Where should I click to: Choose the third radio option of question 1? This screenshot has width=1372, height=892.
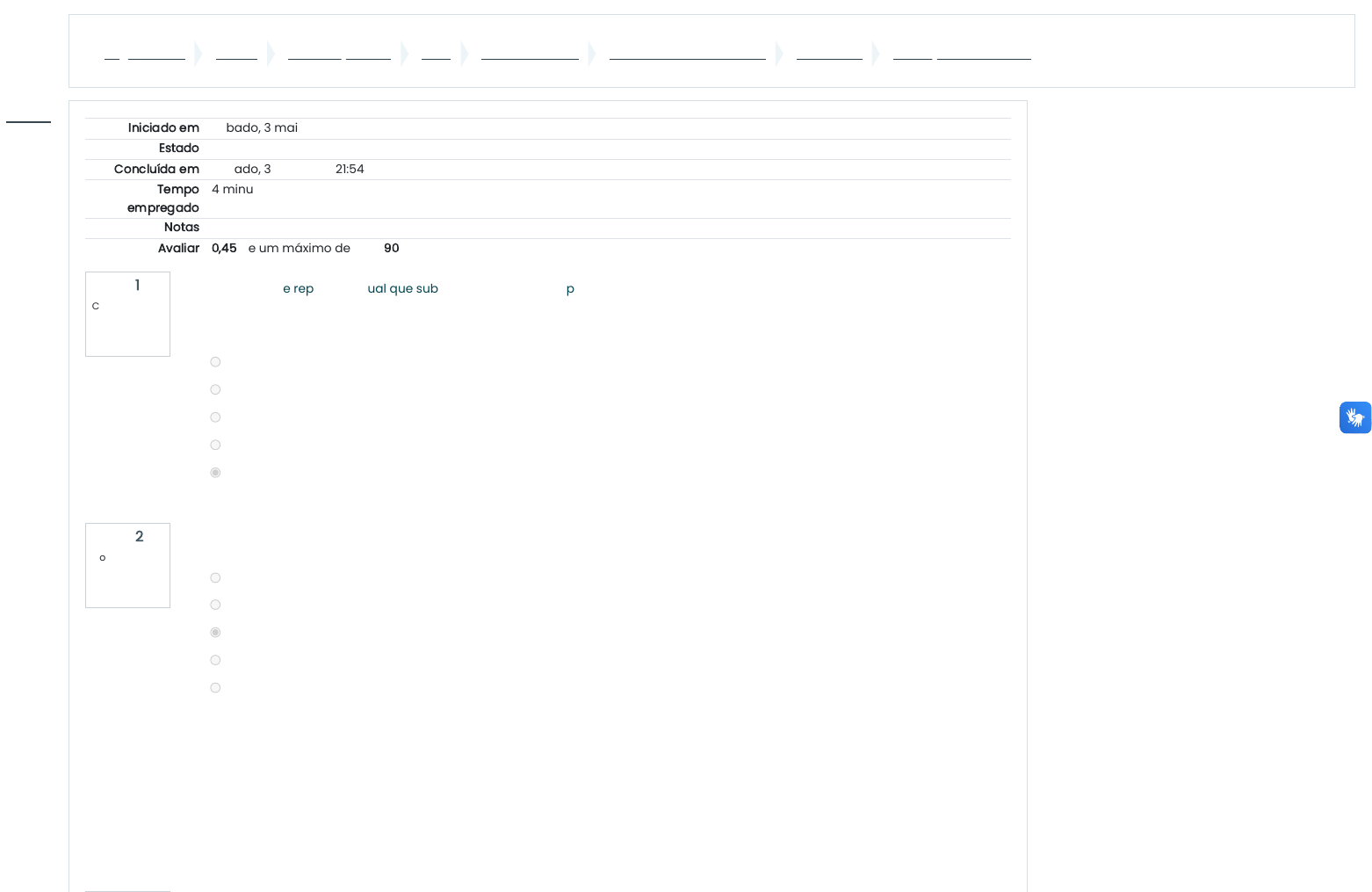coord(215,417)
